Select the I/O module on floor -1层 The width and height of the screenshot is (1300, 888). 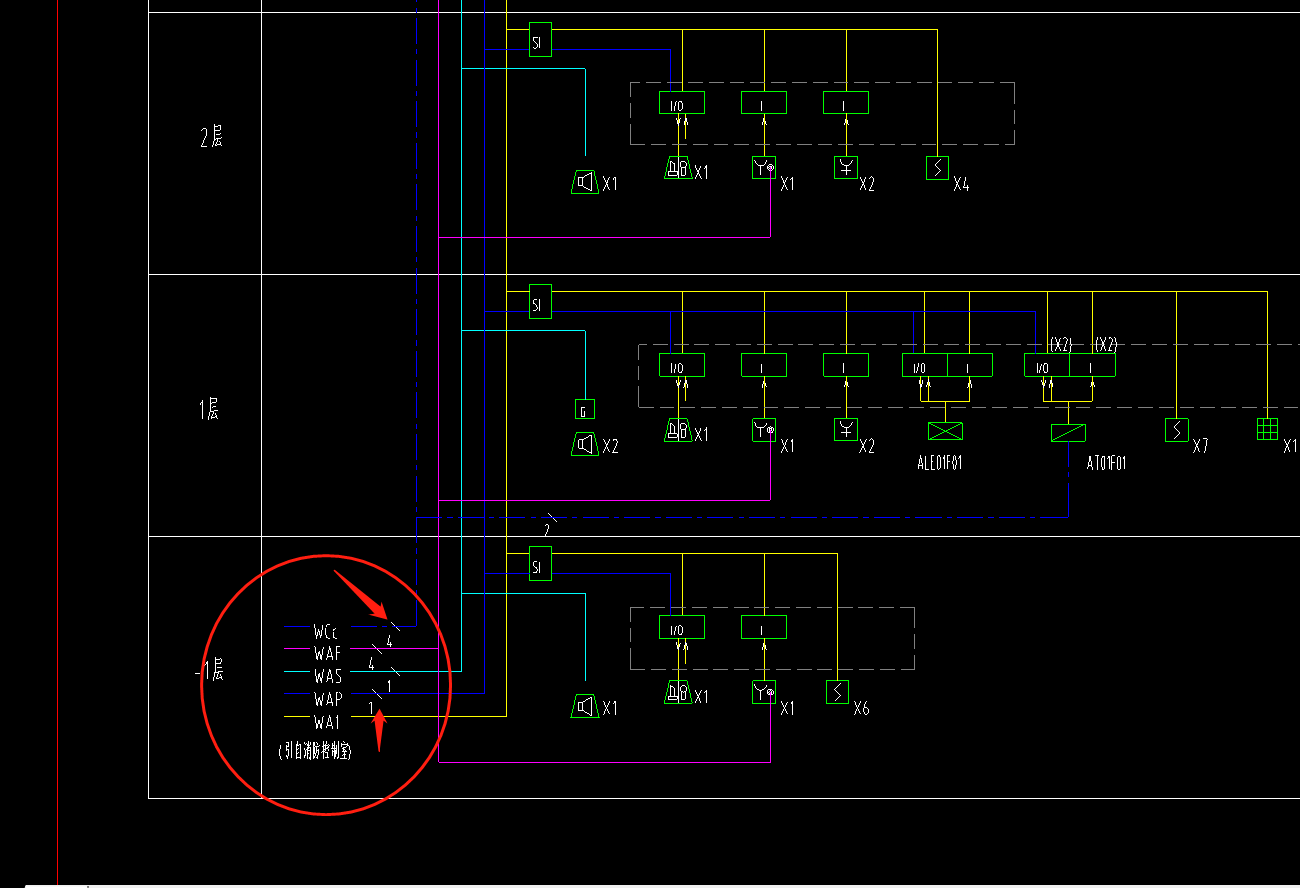tap(682, 627)
